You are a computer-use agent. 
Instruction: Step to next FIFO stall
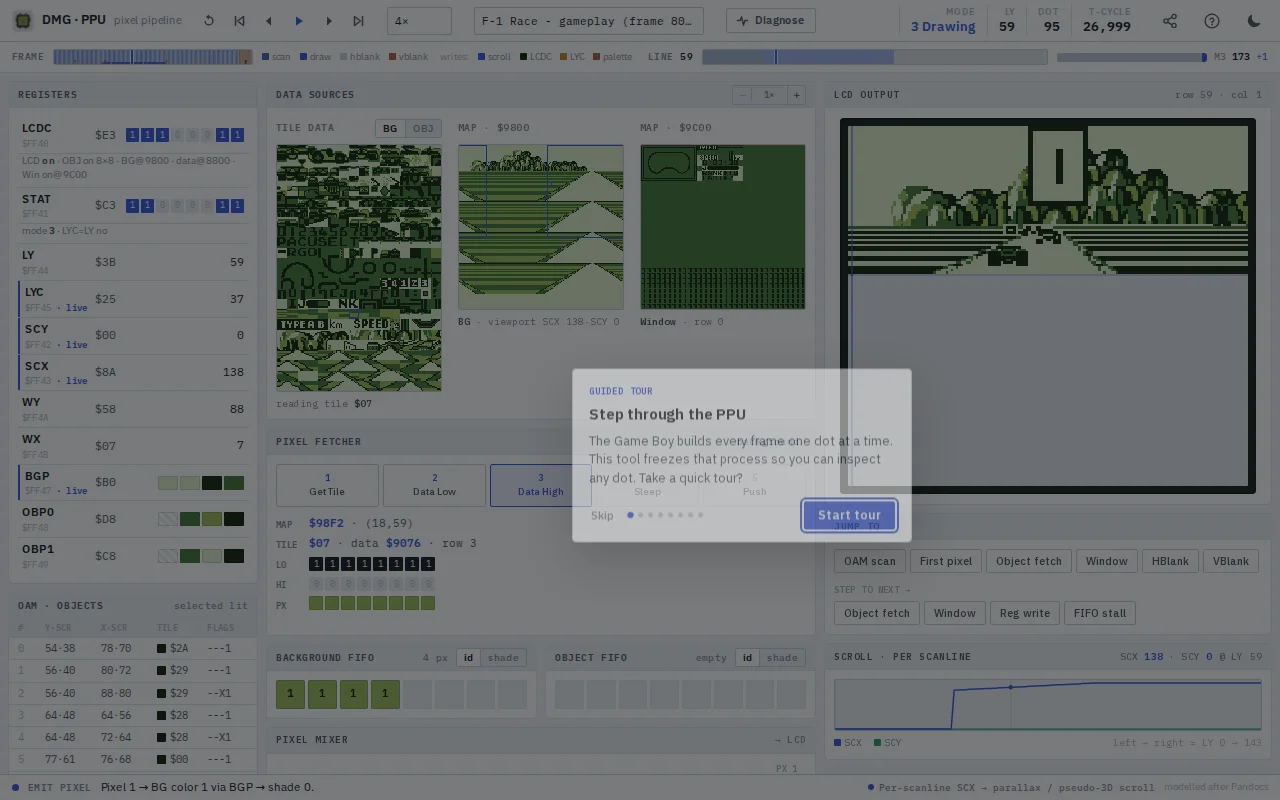point(1100,613)
